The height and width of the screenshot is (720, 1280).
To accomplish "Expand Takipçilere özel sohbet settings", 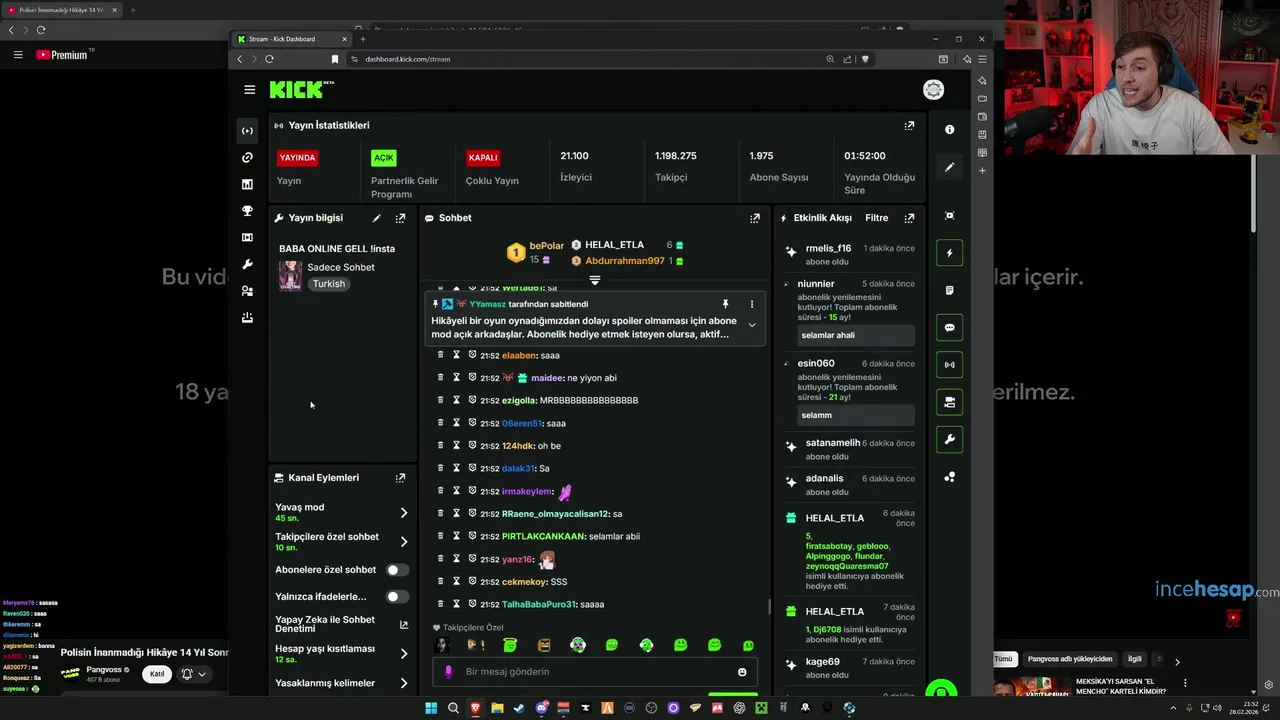I will (x=403, y=542).
